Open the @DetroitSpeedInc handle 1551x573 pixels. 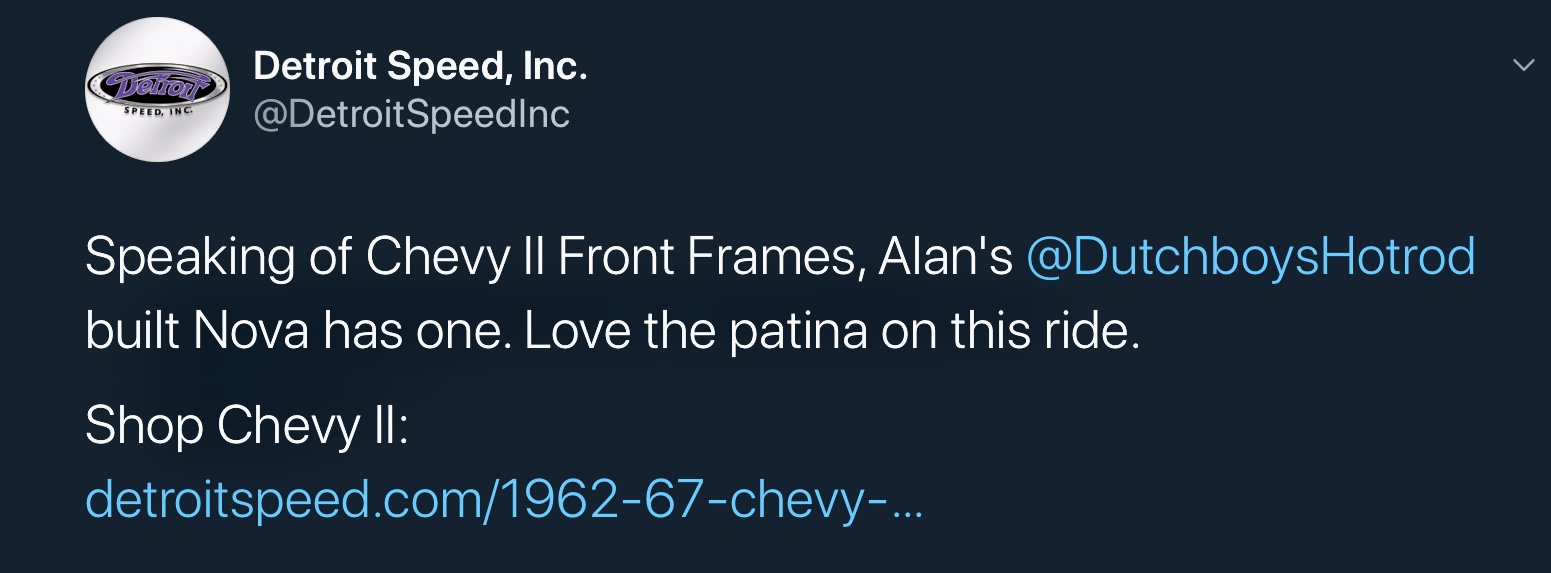click(x=411, y=115)
